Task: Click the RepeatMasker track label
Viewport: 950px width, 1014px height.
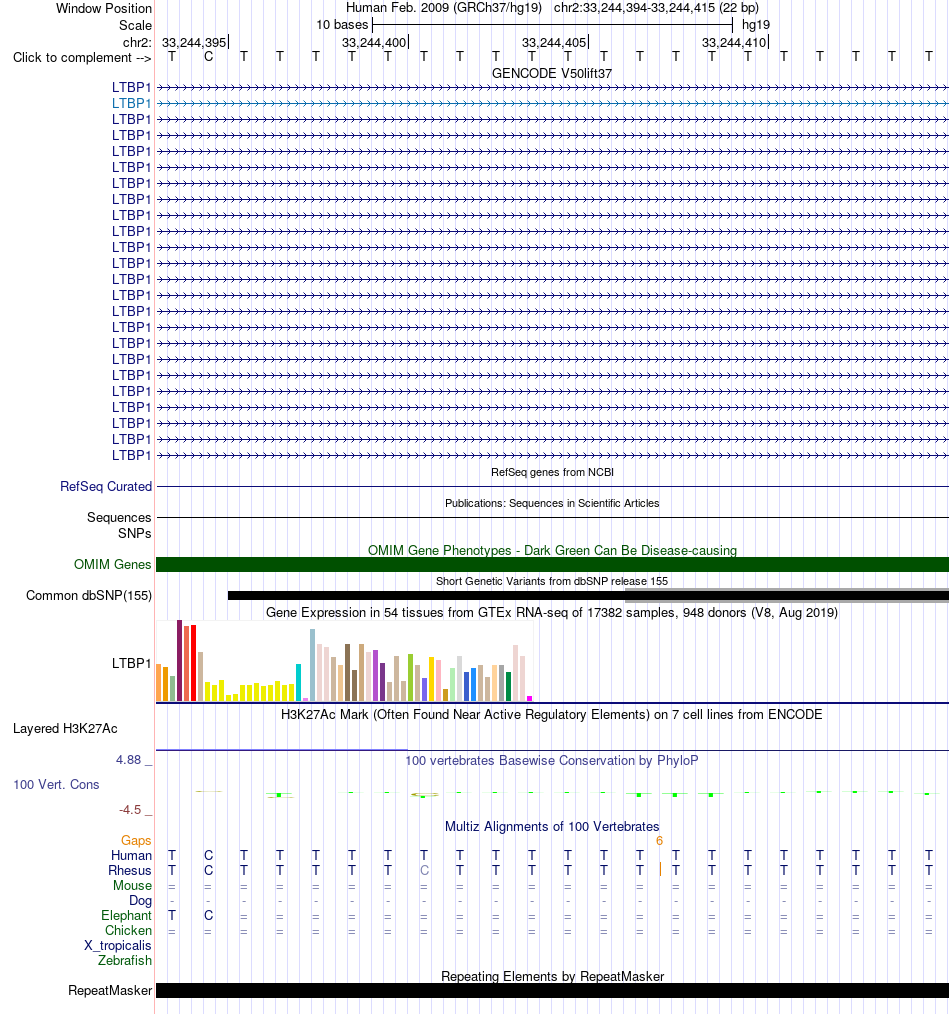Action: (110, 991)
